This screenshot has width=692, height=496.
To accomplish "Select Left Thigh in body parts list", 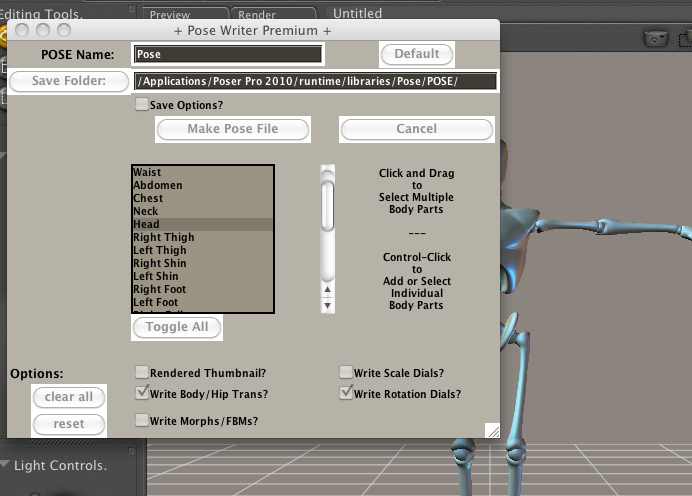I will 203,250.
